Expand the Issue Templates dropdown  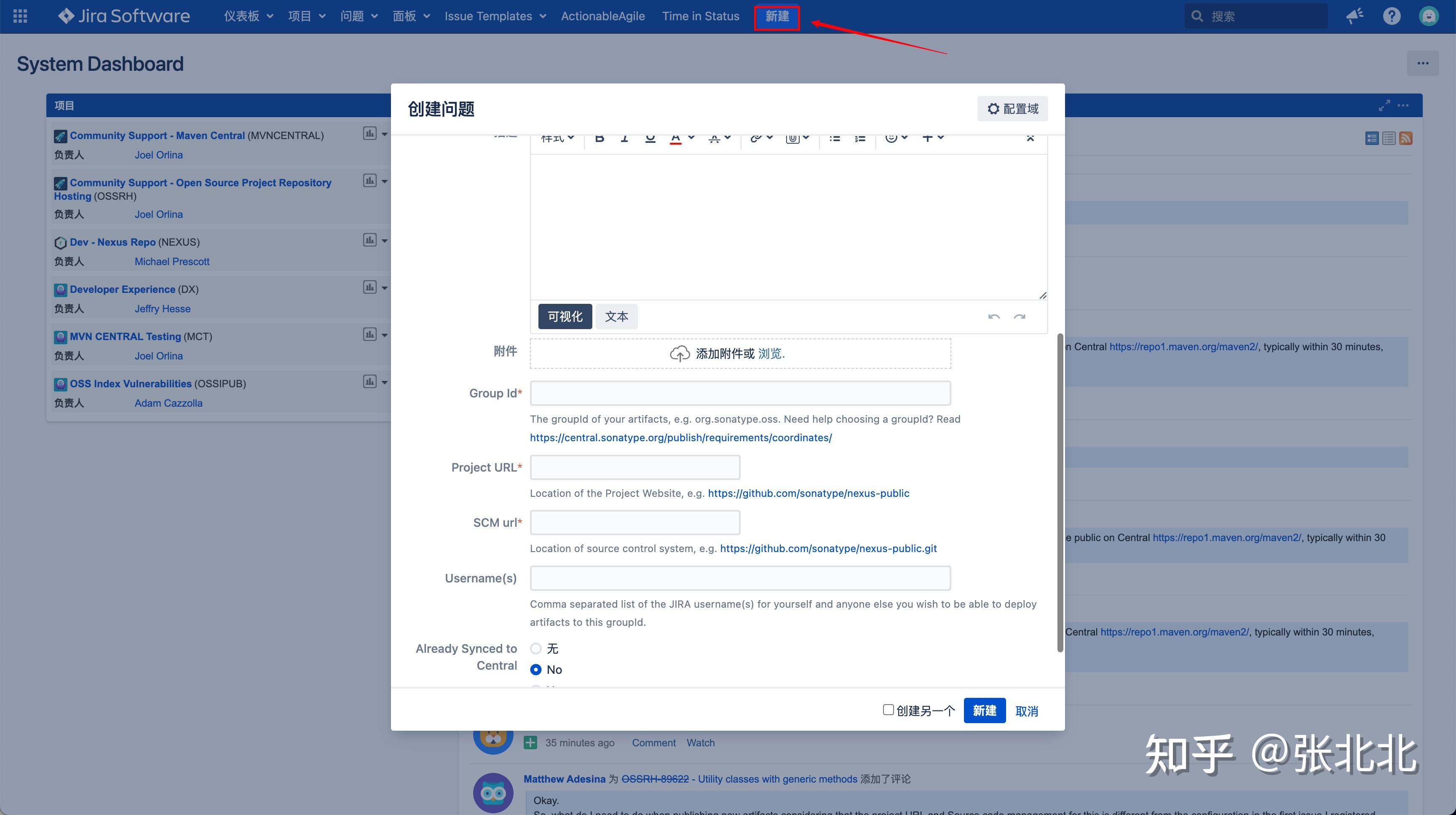(x=495, y=16)
